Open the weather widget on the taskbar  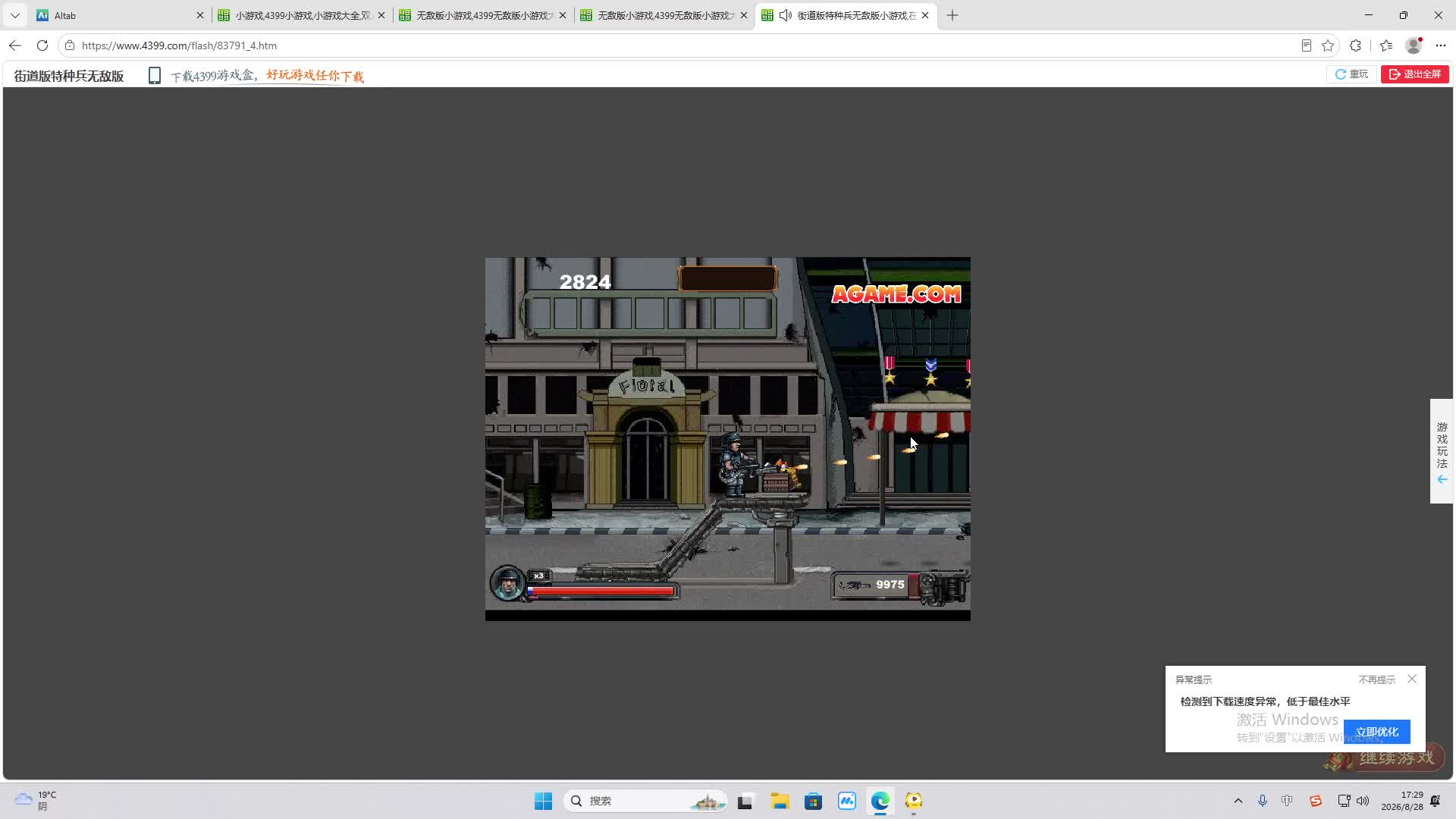pos(36,801)
